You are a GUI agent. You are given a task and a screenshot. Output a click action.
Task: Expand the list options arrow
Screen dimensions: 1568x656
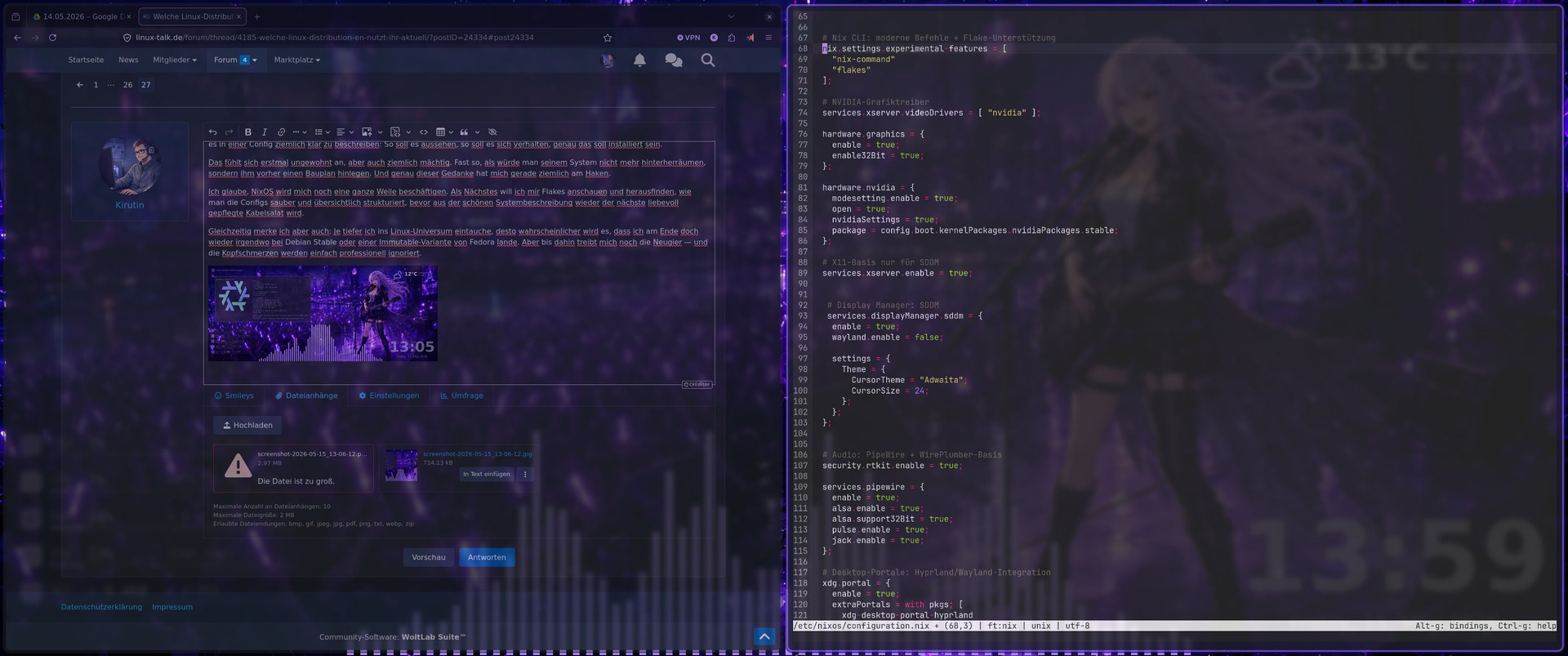328,132
